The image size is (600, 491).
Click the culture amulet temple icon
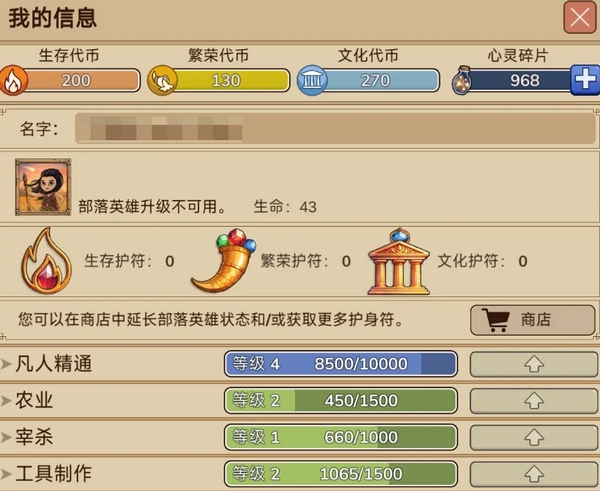[x=399, y=261]
